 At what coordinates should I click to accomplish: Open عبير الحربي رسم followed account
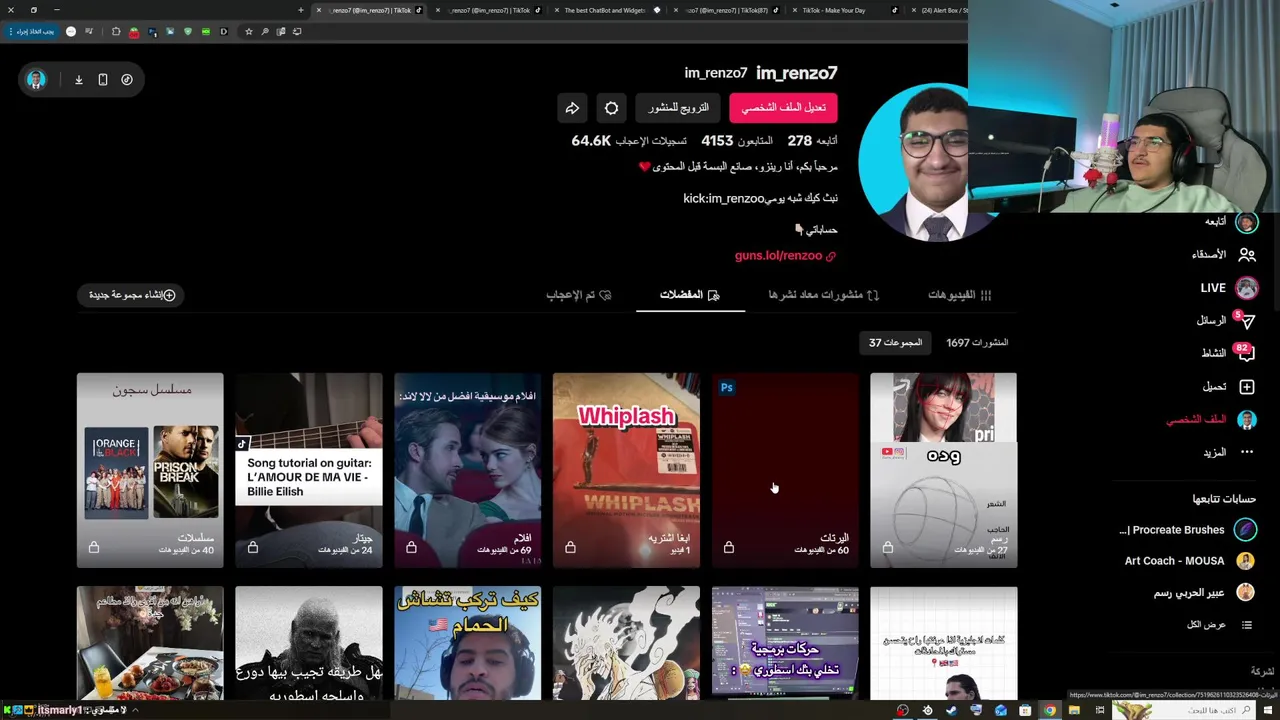pos(1203,593)
